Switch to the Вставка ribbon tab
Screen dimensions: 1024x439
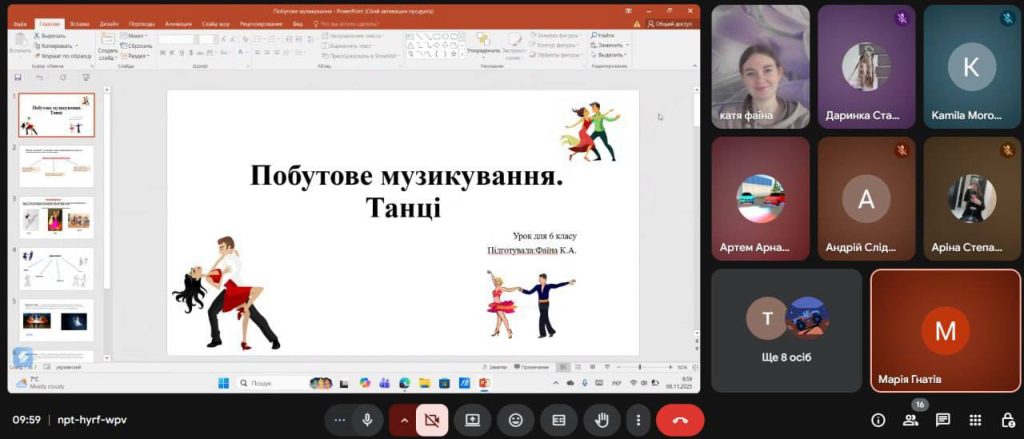[x=80, y=23]
